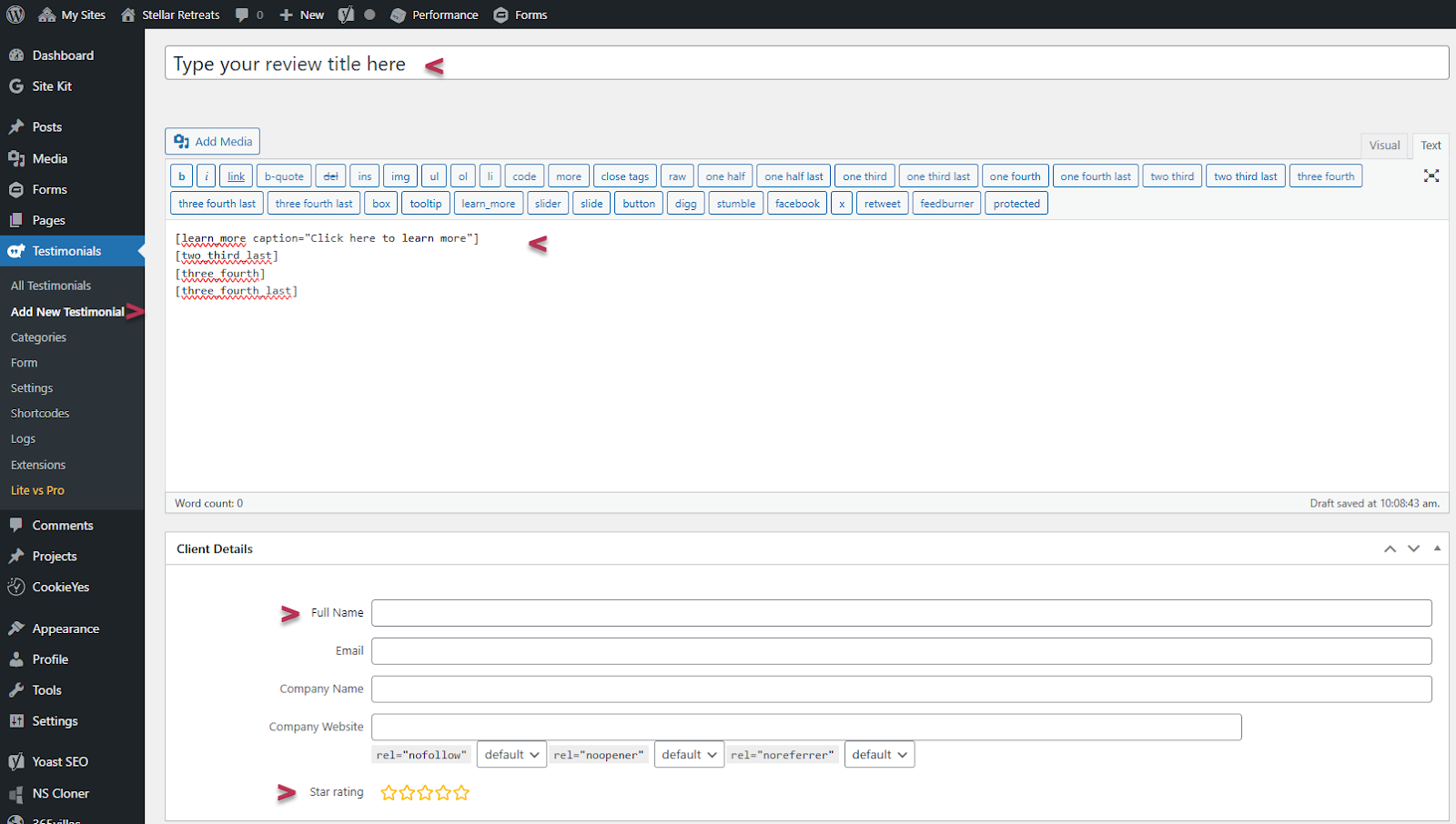The image size is (1456, 824).
Task: Open Performance menu in admin bar
Action: pyautogui.click(x=434, y=15)
